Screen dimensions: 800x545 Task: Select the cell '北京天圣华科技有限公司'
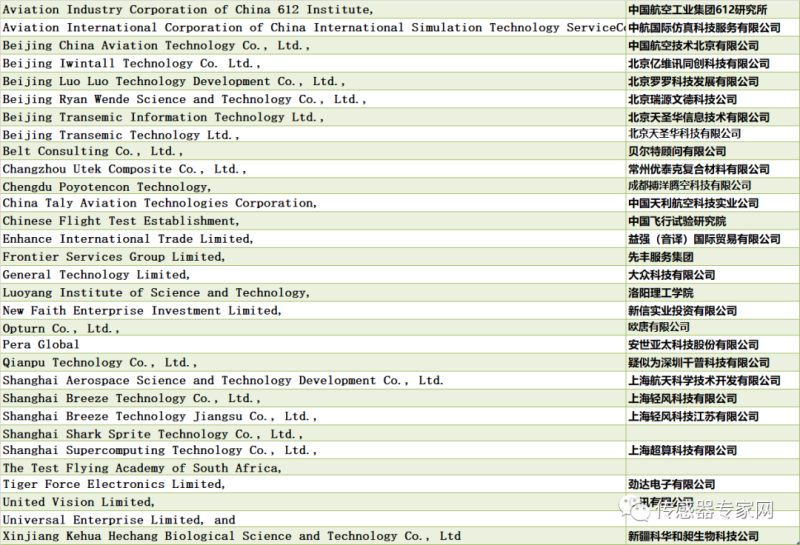(x=711, y=134)
